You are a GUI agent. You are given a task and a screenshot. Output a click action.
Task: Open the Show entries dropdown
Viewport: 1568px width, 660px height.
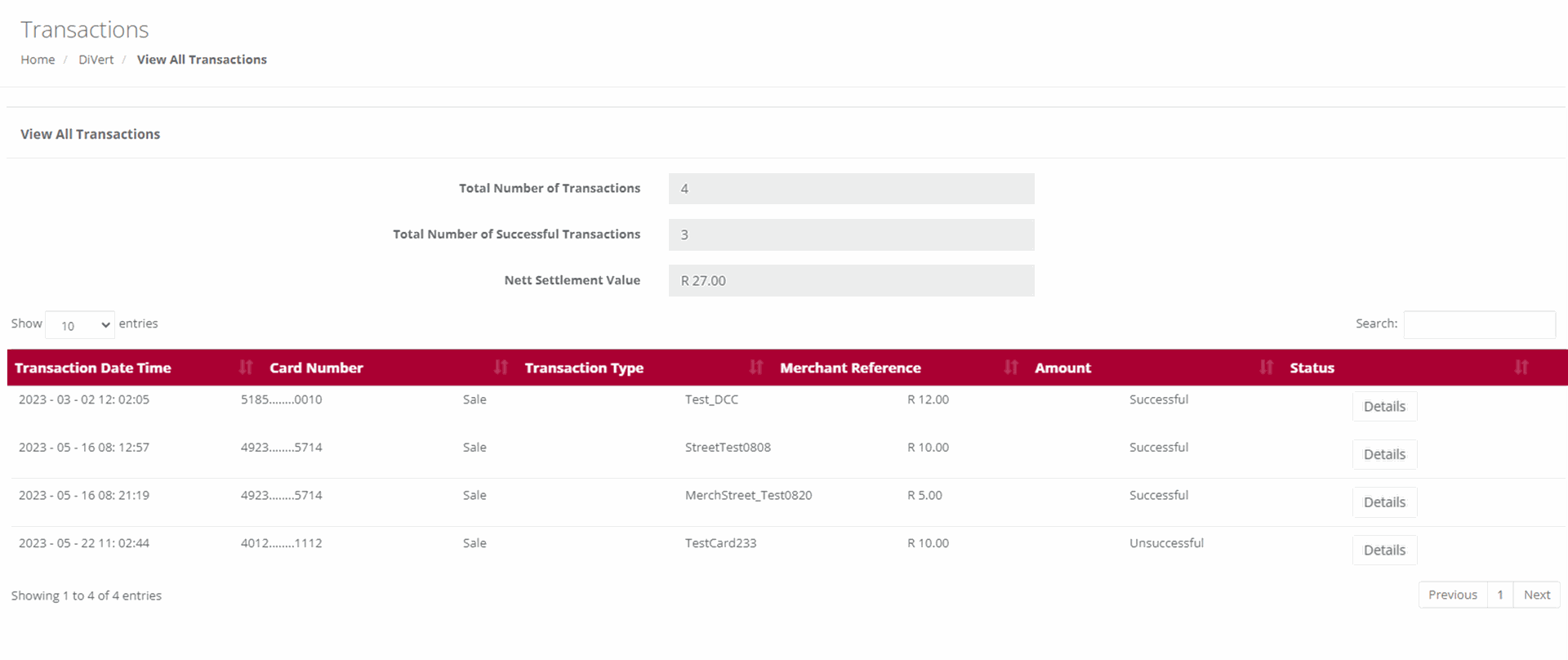80,325
